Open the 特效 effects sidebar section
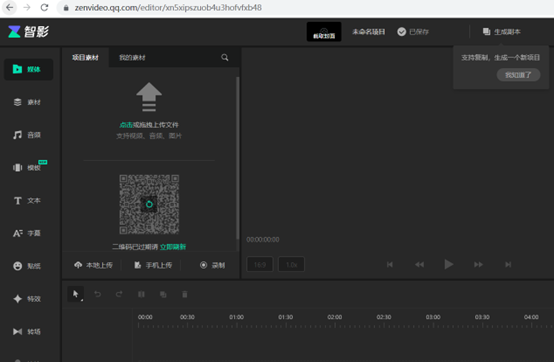 pyautogui.click(x=28, y=299)
